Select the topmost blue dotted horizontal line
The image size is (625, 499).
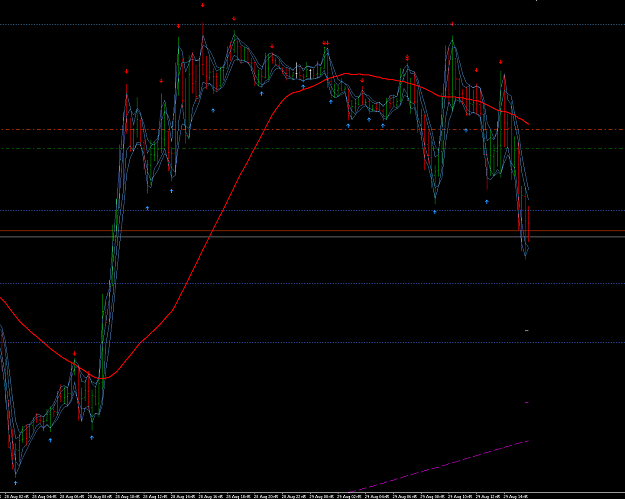click(312, 25)
